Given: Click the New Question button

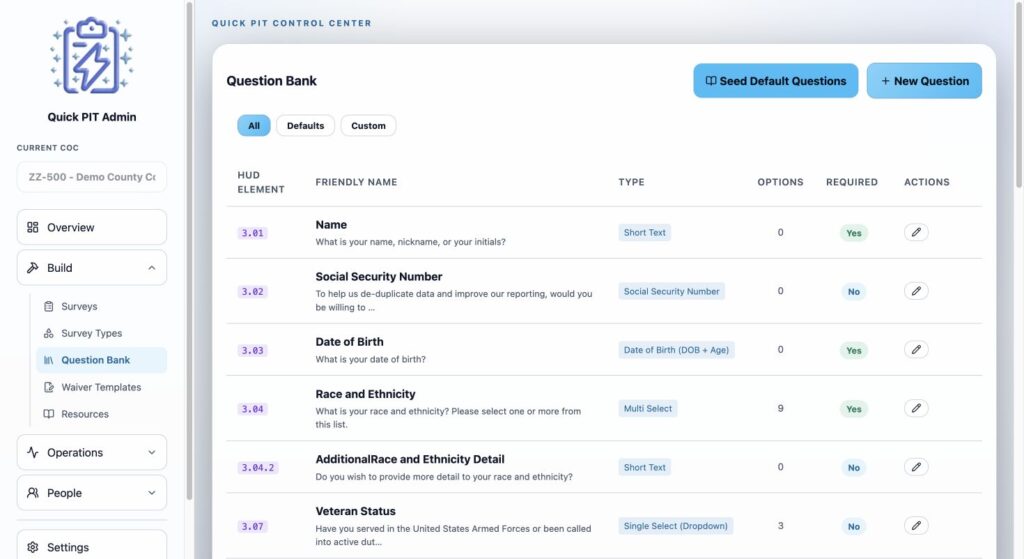Looking at the screenshot, I should [924, 81].
